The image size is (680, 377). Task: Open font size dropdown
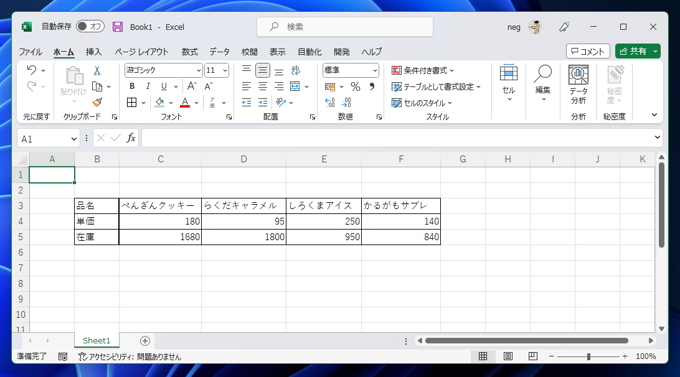point(225,70)
